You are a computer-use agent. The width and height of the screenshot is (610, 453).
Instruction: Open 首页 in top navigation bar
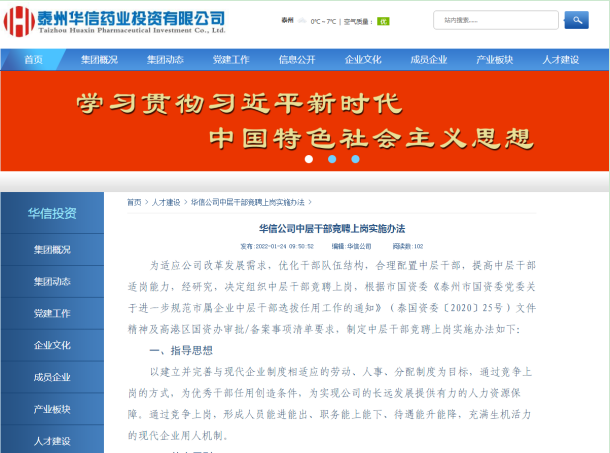tap(34, 59)
